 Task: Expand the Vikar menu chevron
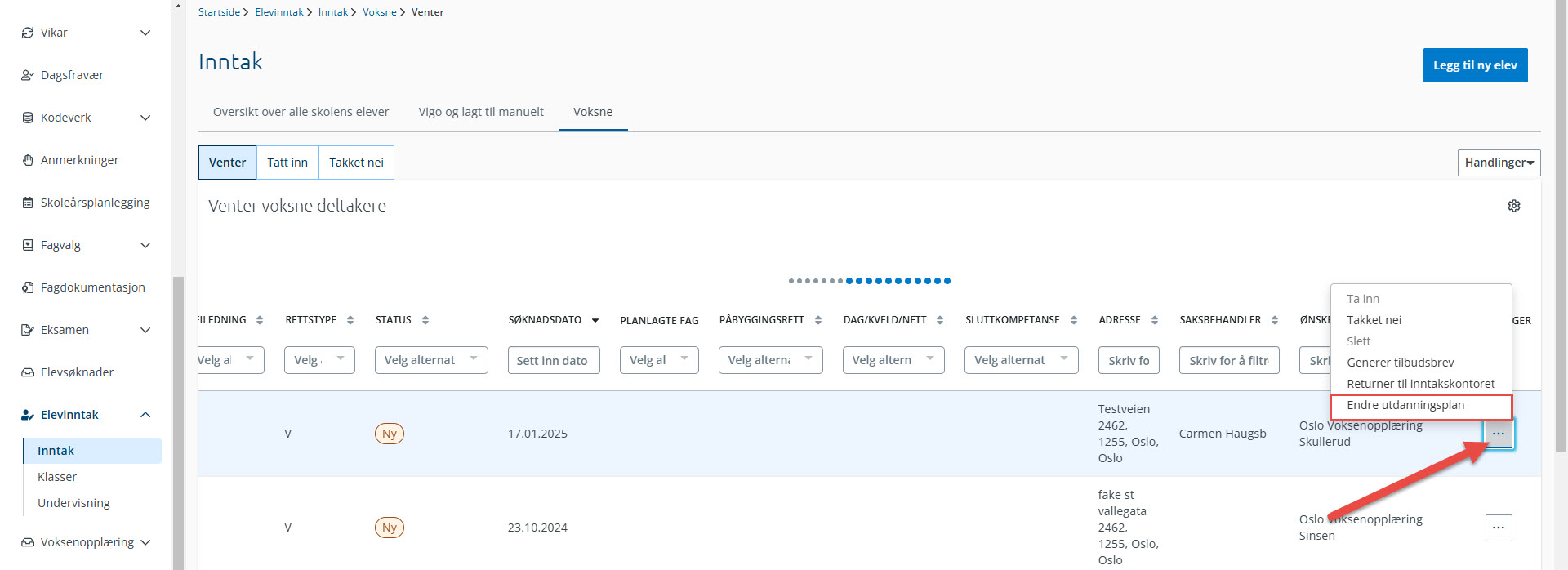145,33
